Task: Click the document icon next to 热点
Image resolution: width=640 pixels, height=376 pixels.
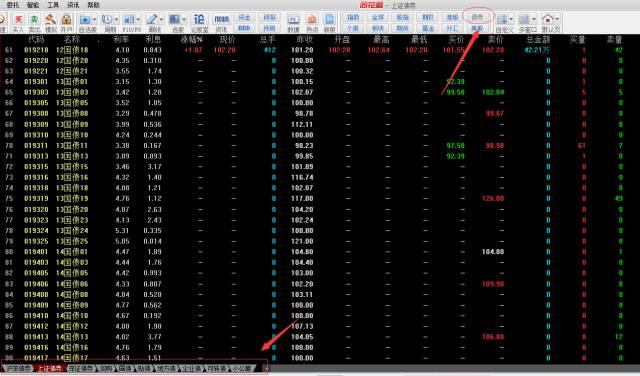Action: [x=329, y=20]
